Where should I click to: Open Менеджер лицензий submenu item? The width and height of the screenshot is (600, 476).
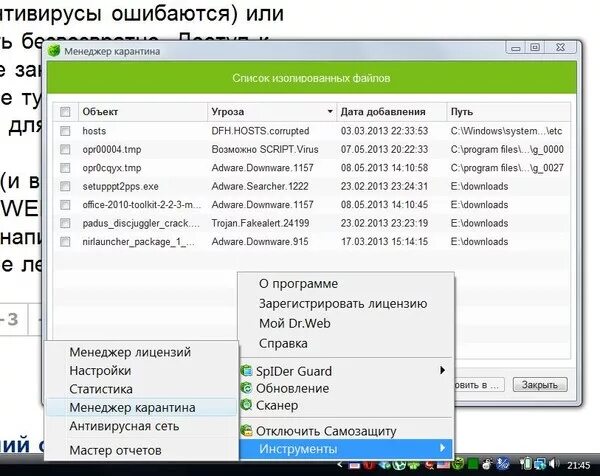coord(130,352)
